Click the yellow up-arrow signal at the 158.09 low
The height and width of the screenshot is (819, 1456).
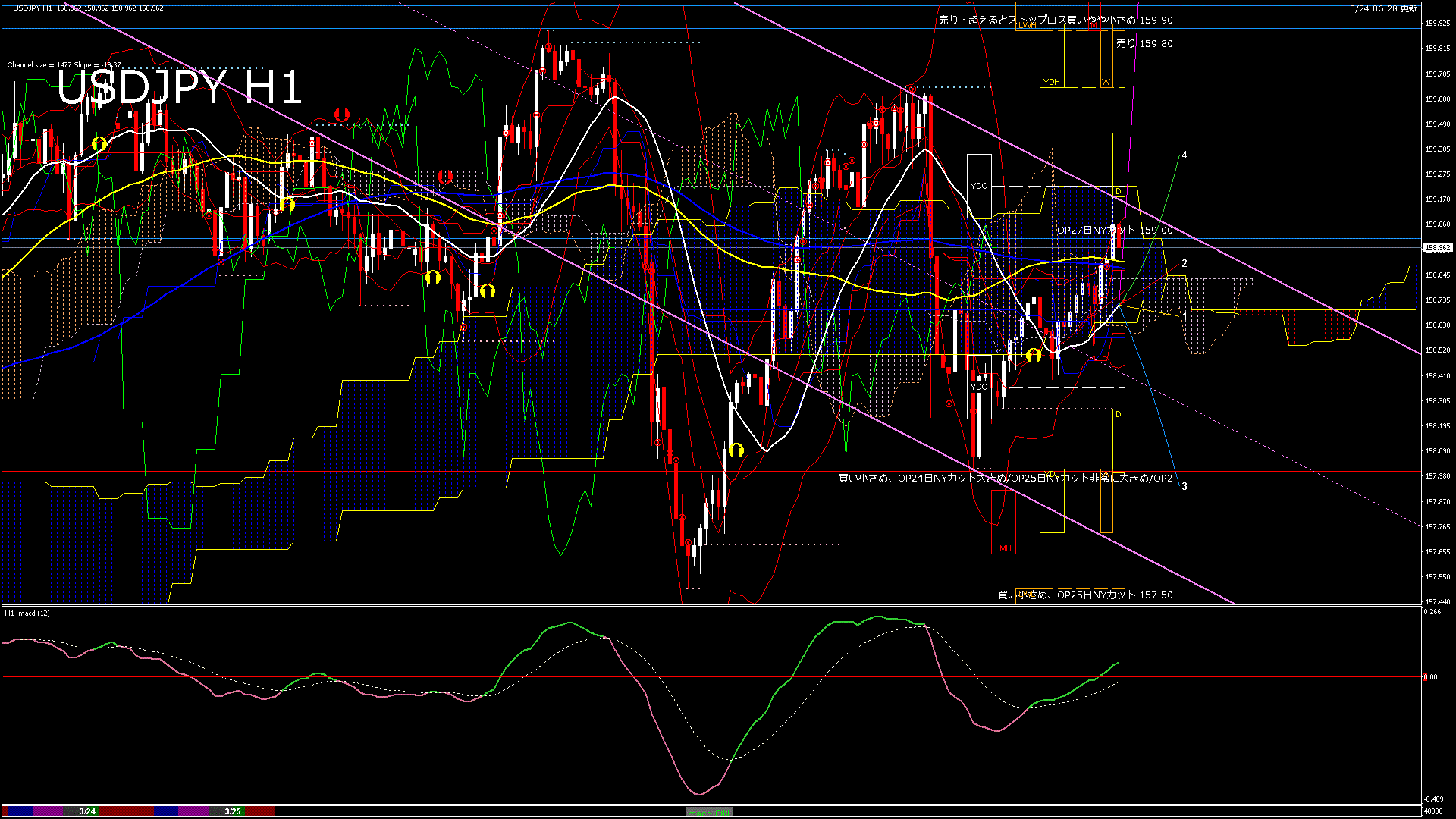point(736,450)
